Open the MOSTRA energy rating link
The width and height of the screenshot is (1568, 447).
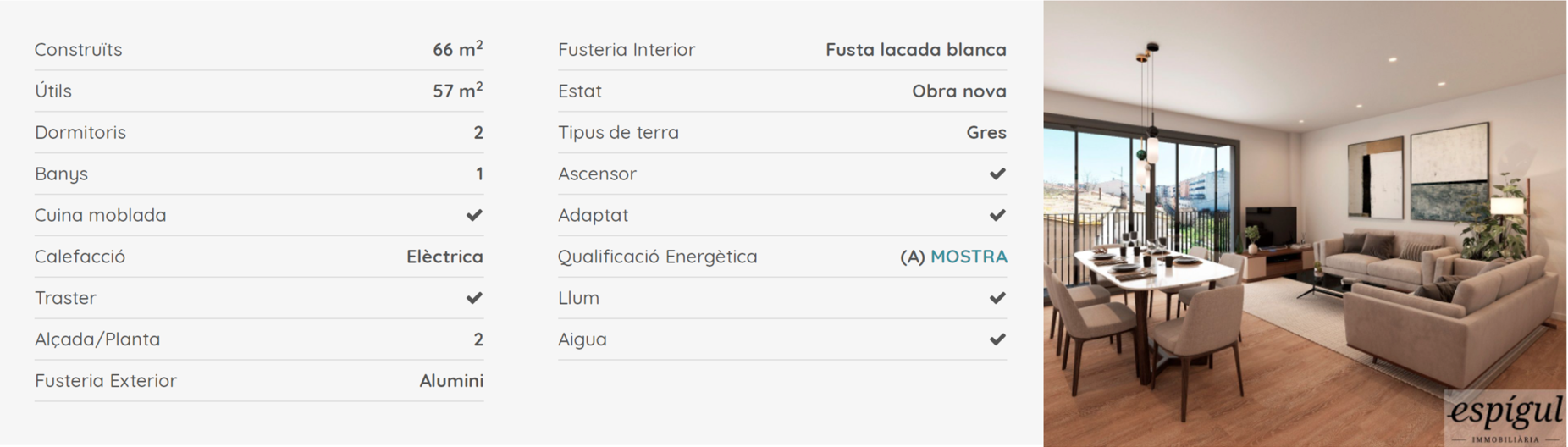[x=969, y=257]
